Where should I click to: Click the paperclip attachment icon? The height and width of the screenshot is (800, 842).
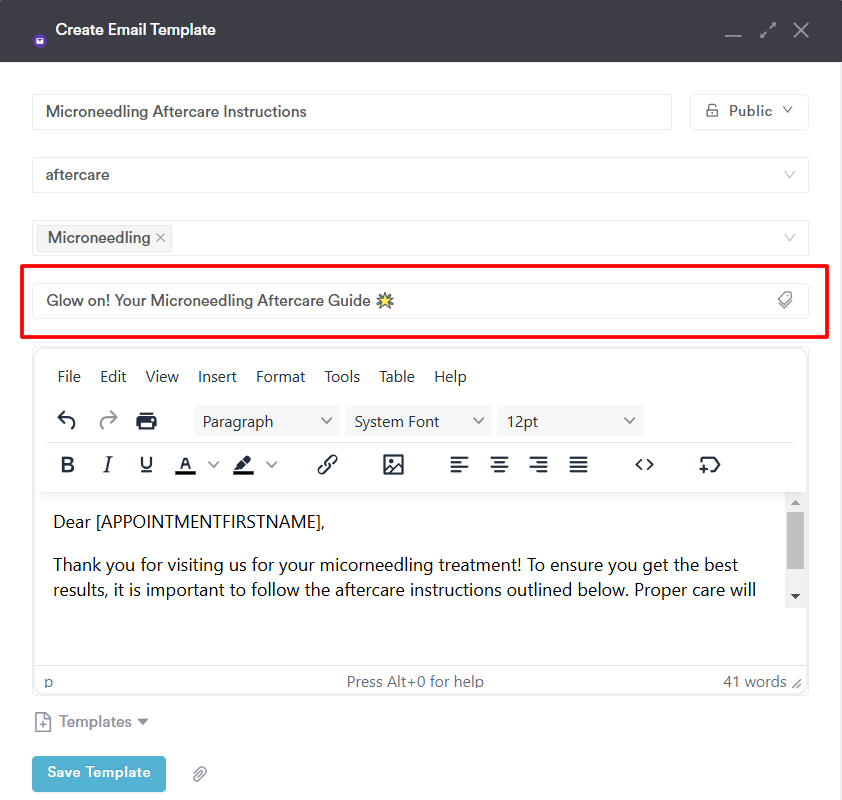pyautogui.click(x=200, y=774)
